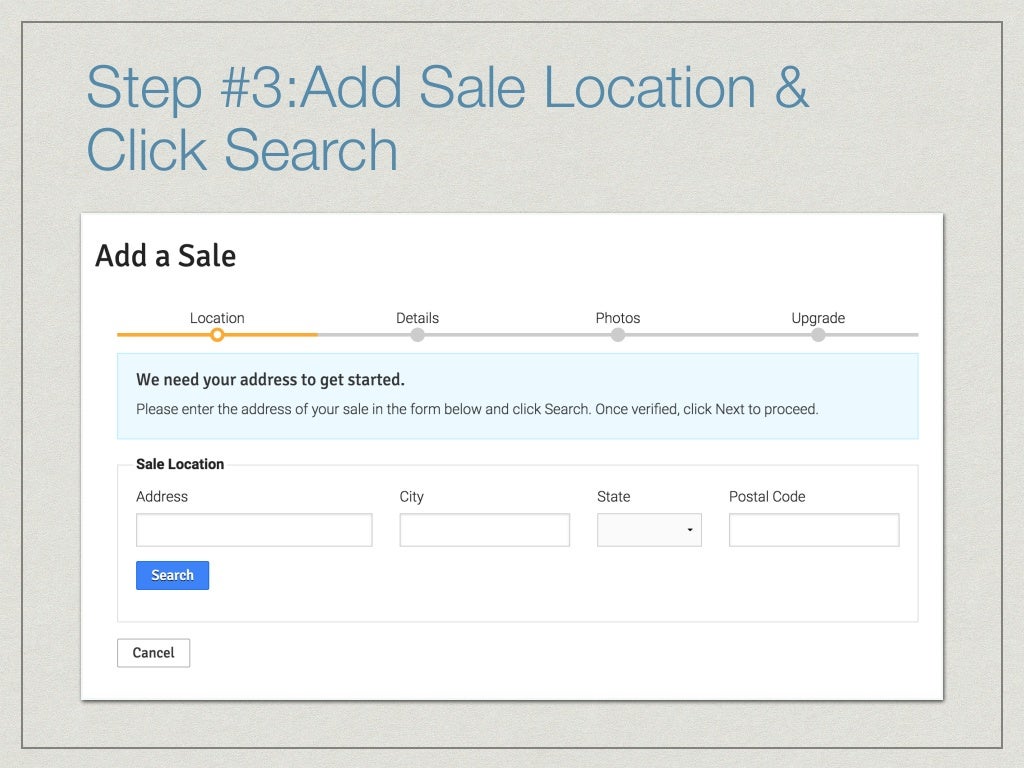Click the 'Add a Sale' heading

166,256
